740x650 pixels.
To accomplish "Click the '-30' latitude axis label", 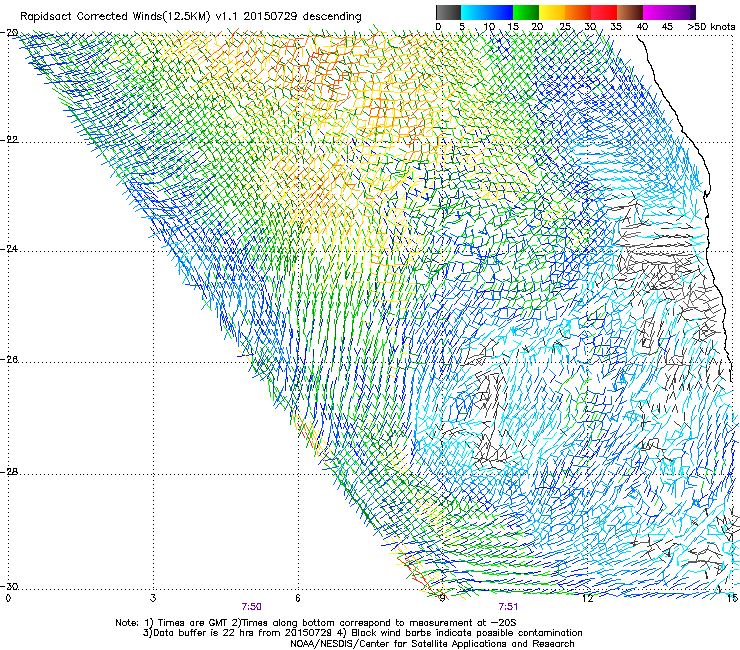I will pos(9,586).
